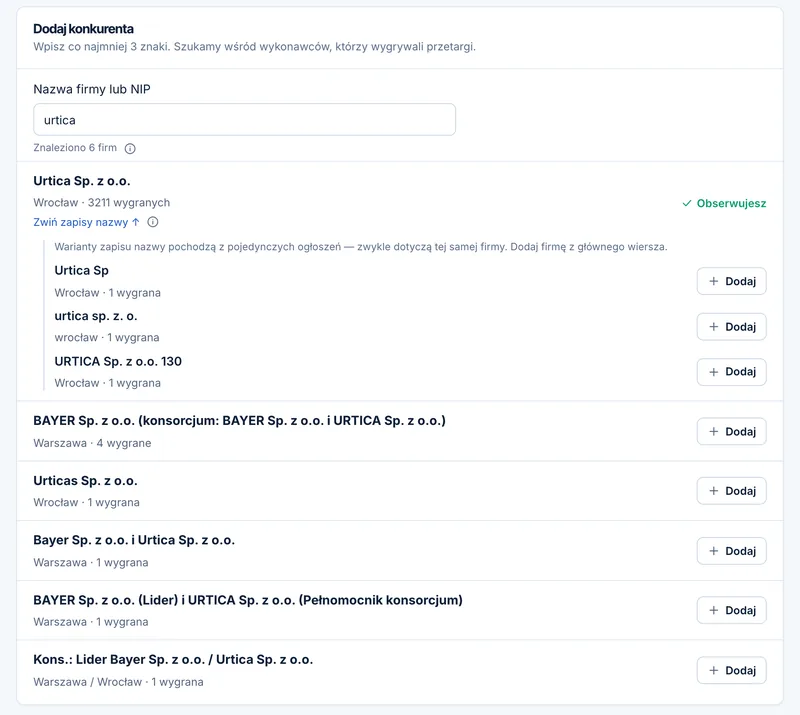
Task: Click the 'Dodaj konkurenta' heading
Action: pyautogui.click(x=83, y=29)
